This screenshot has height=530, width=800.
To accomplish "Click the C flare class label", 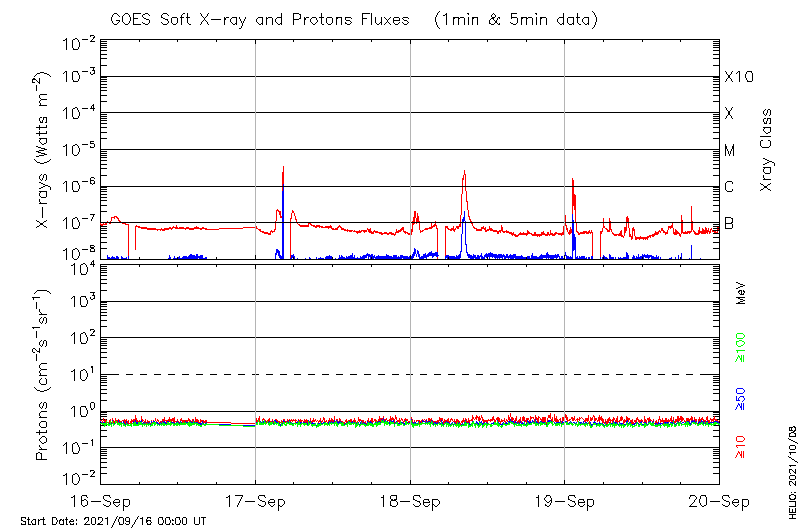I will click(x=729, y=187).
